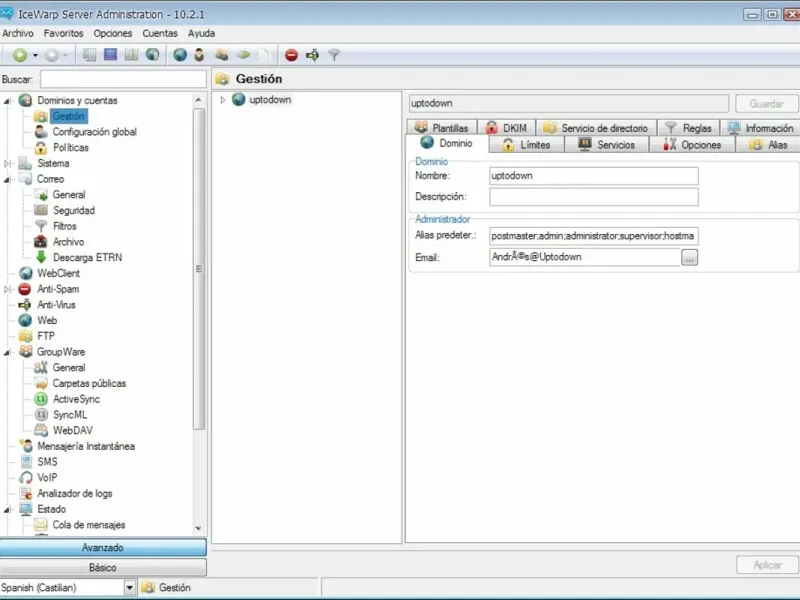Screen dimensions: 800x600
Task: Open Configuración global tree item
Action: point(94,132)
